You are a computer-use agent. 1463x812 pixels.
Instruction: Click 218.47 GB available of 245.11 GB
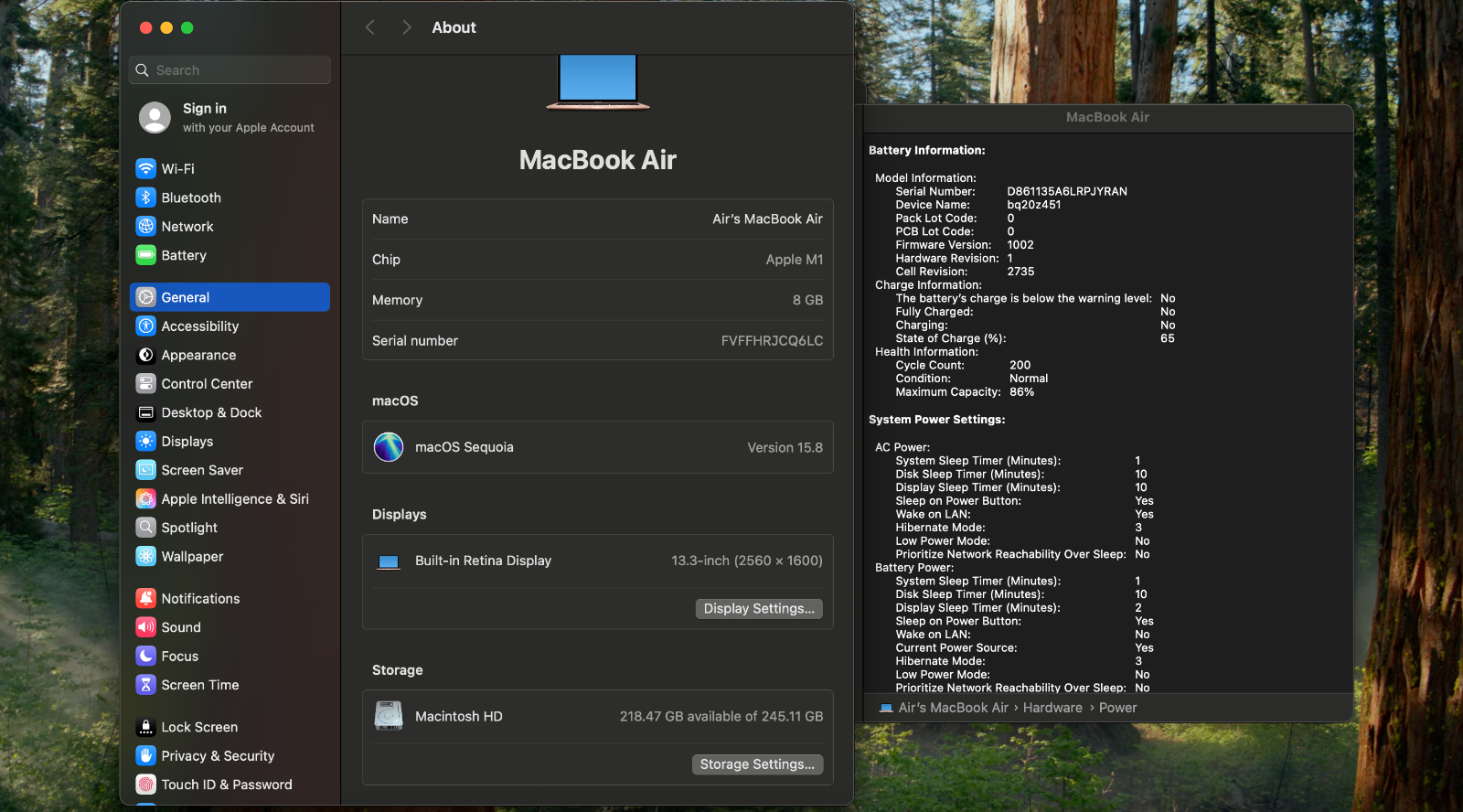coord(721,717)
